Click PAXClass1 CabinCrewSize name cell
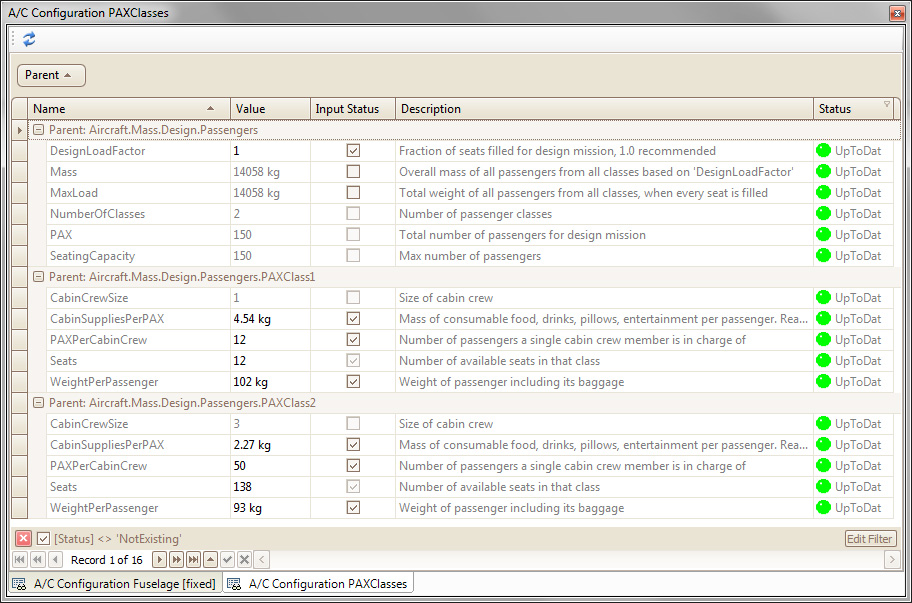Screen dimensions: 912x603 [138, 298]
